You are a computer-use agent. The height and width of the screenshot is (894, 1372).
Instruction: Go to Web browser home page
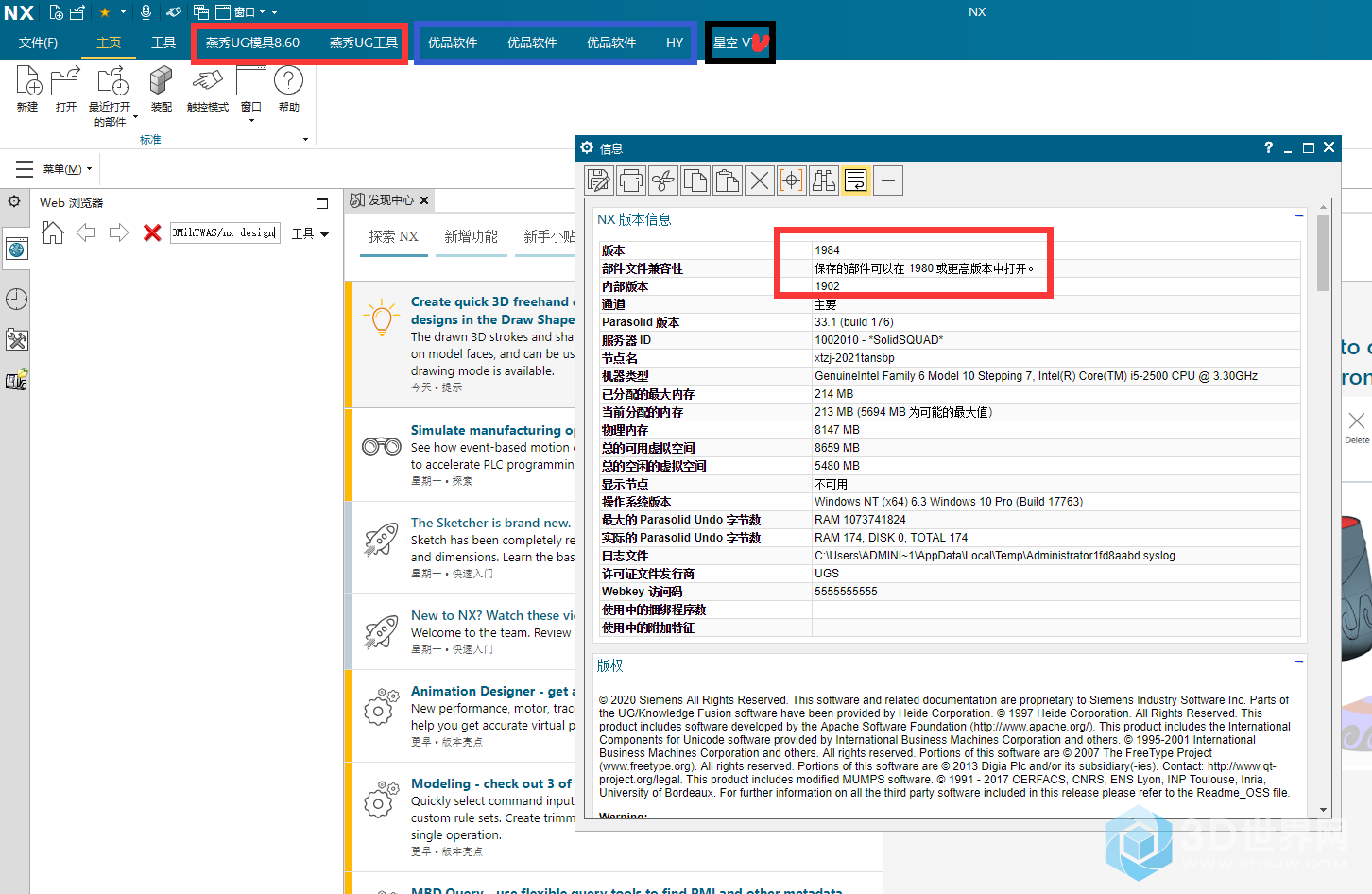coord(53,232)
